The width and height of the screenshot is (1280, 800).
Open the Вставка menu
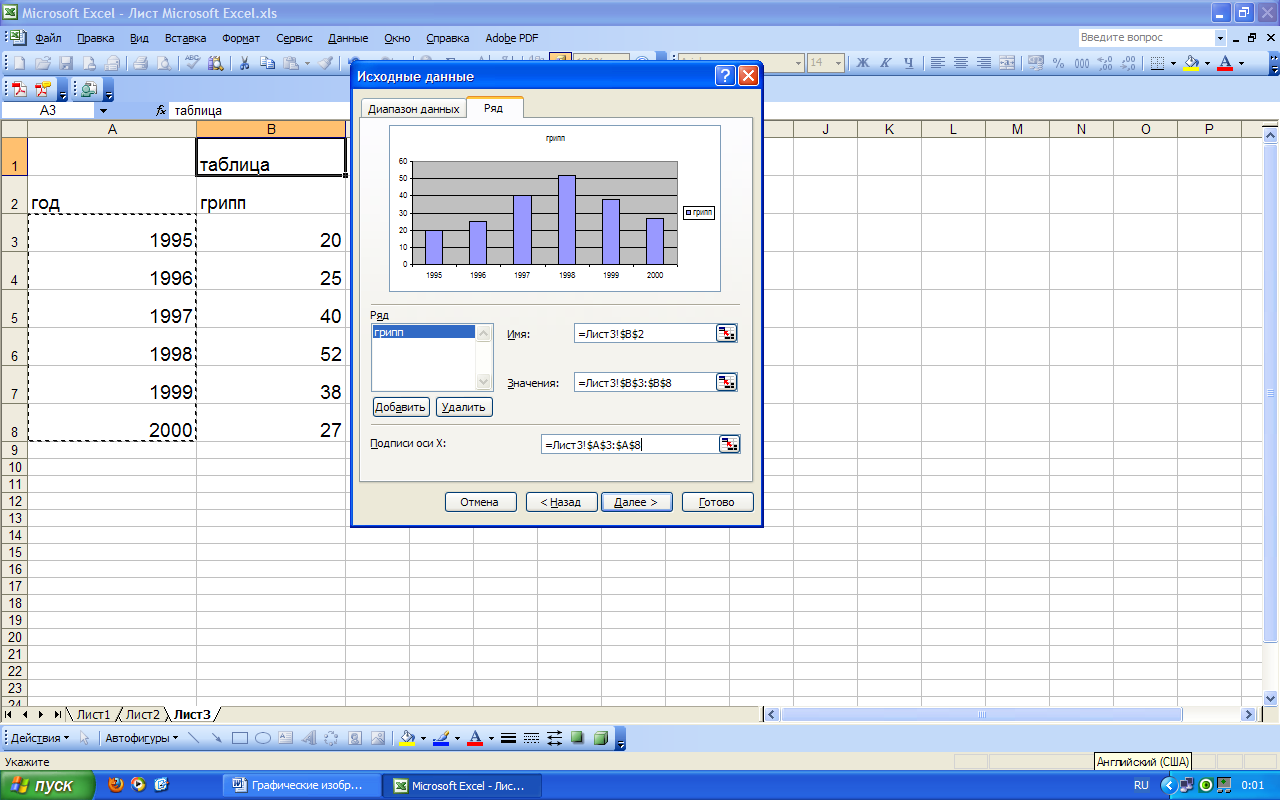coord(185,38)
